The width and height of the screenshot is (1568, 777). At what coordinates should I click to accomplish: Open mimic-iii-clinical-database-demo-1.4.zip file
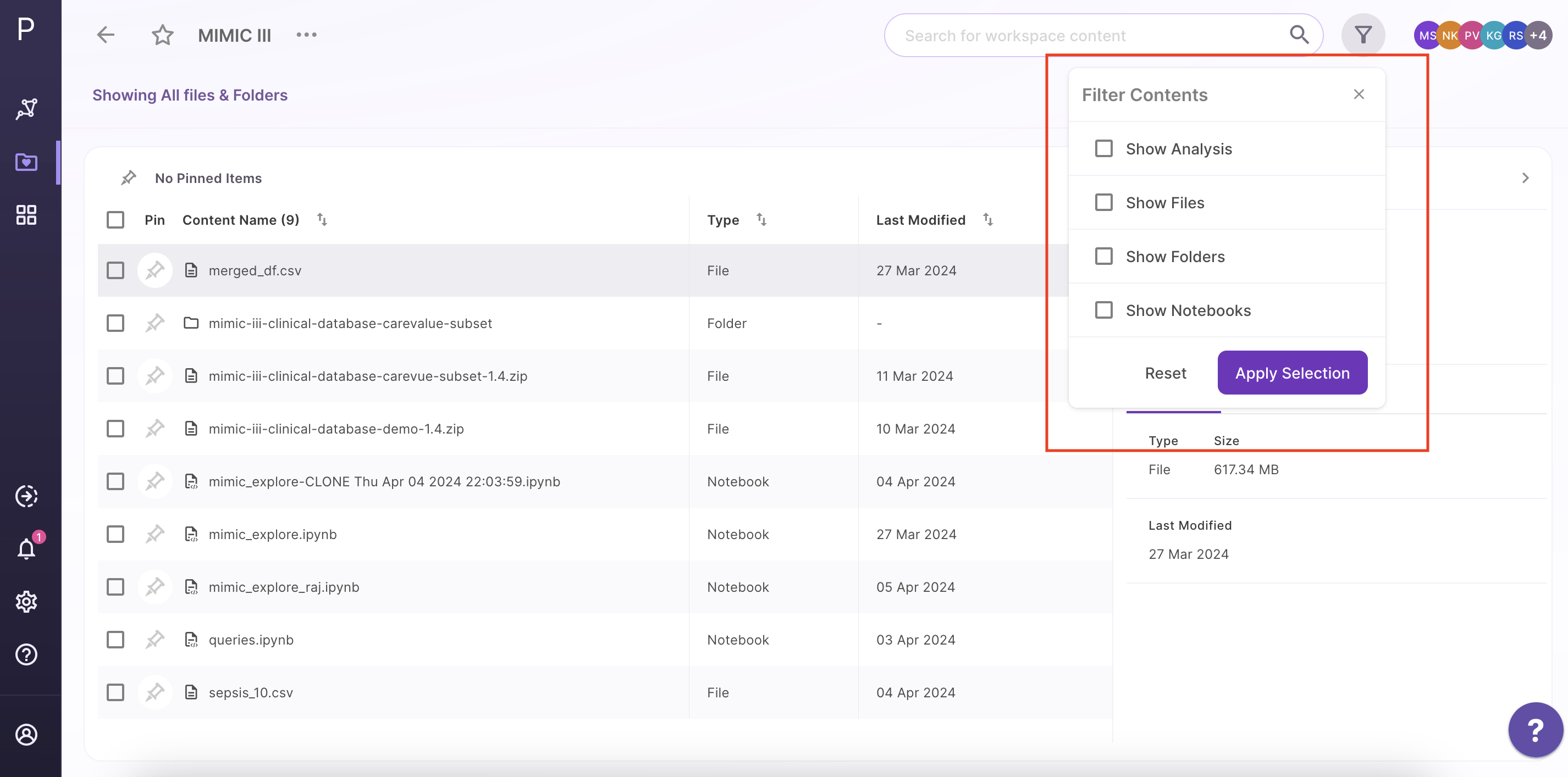click(x=336, y=429)
